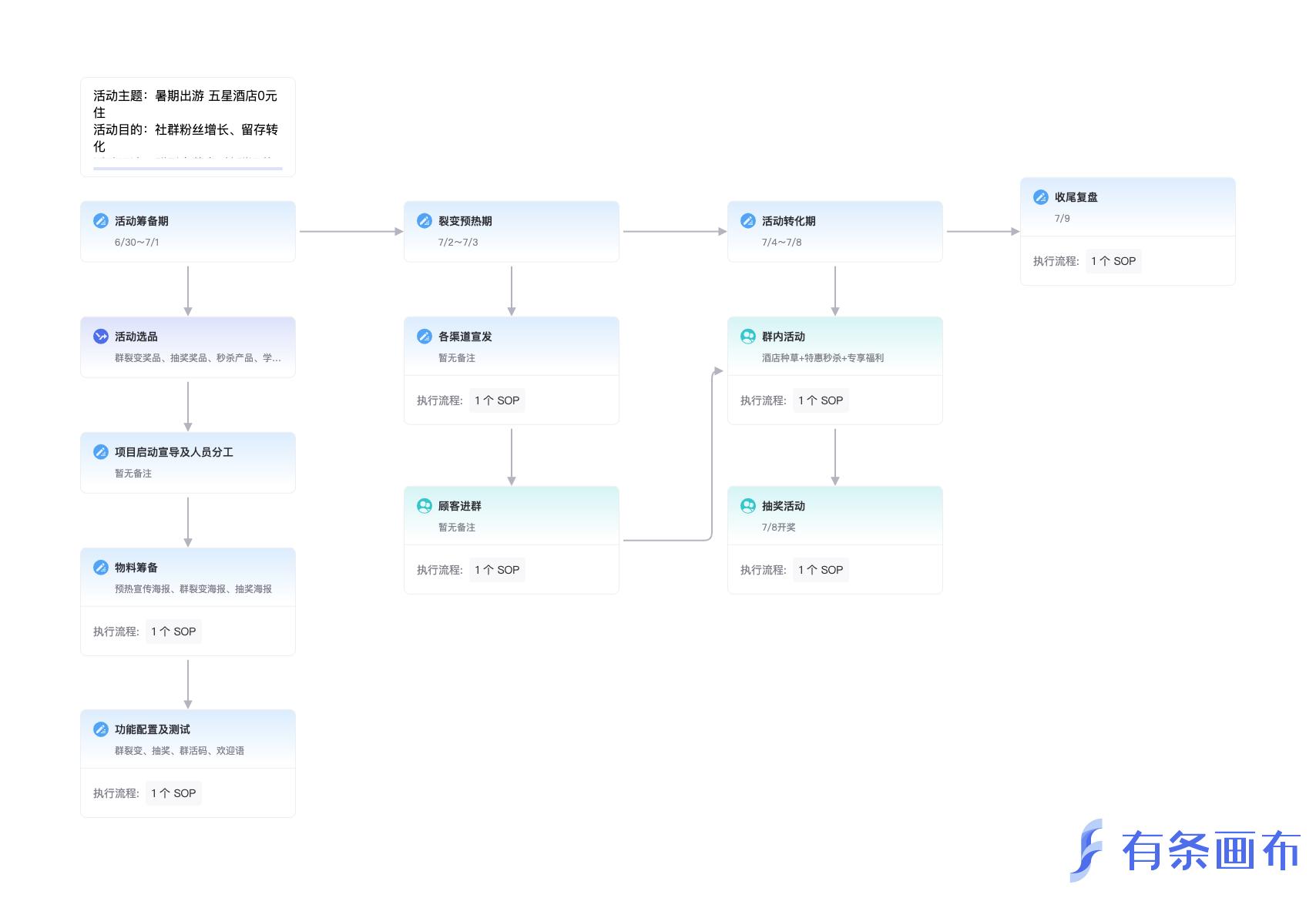Click the pencil icon on 功能配置及测试 card

(x=101, y=729)
